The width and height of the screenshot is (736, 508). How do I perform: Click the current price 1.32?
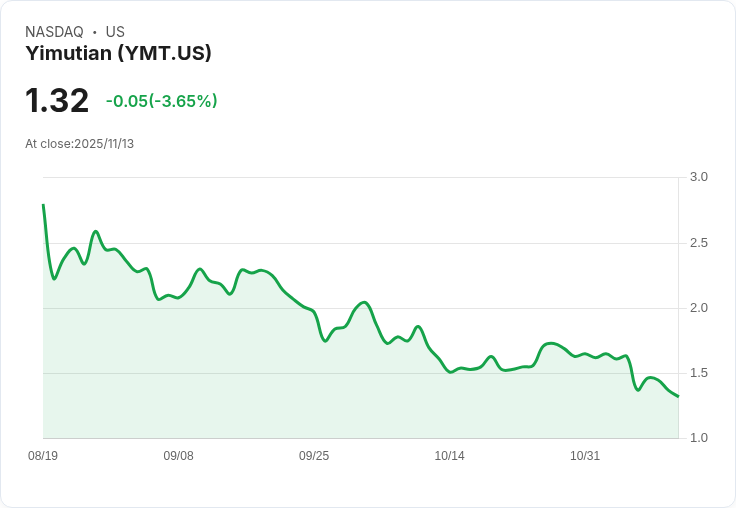(x=57, y=100)
